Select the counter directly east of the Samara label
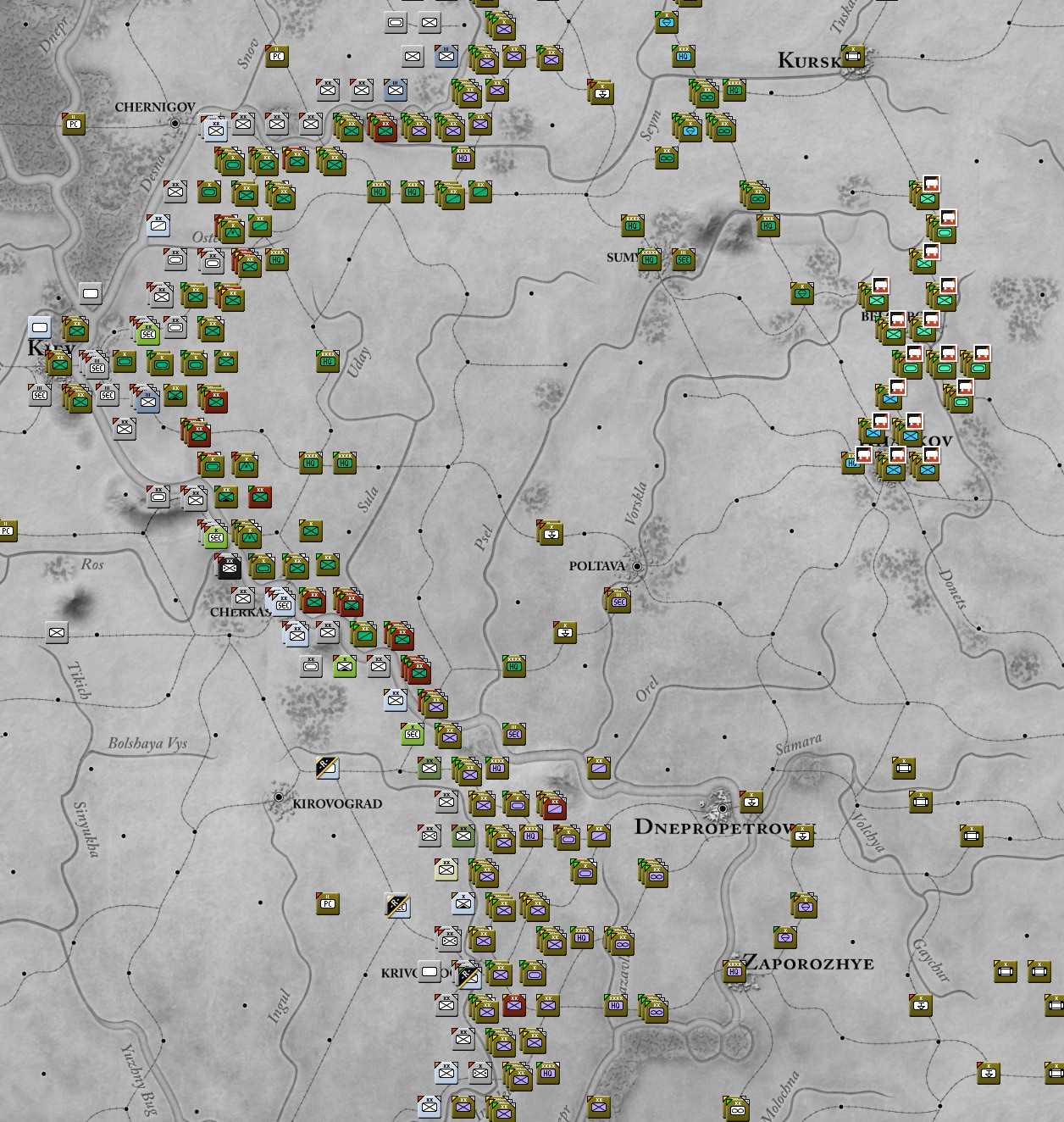 tap(904, 768)
